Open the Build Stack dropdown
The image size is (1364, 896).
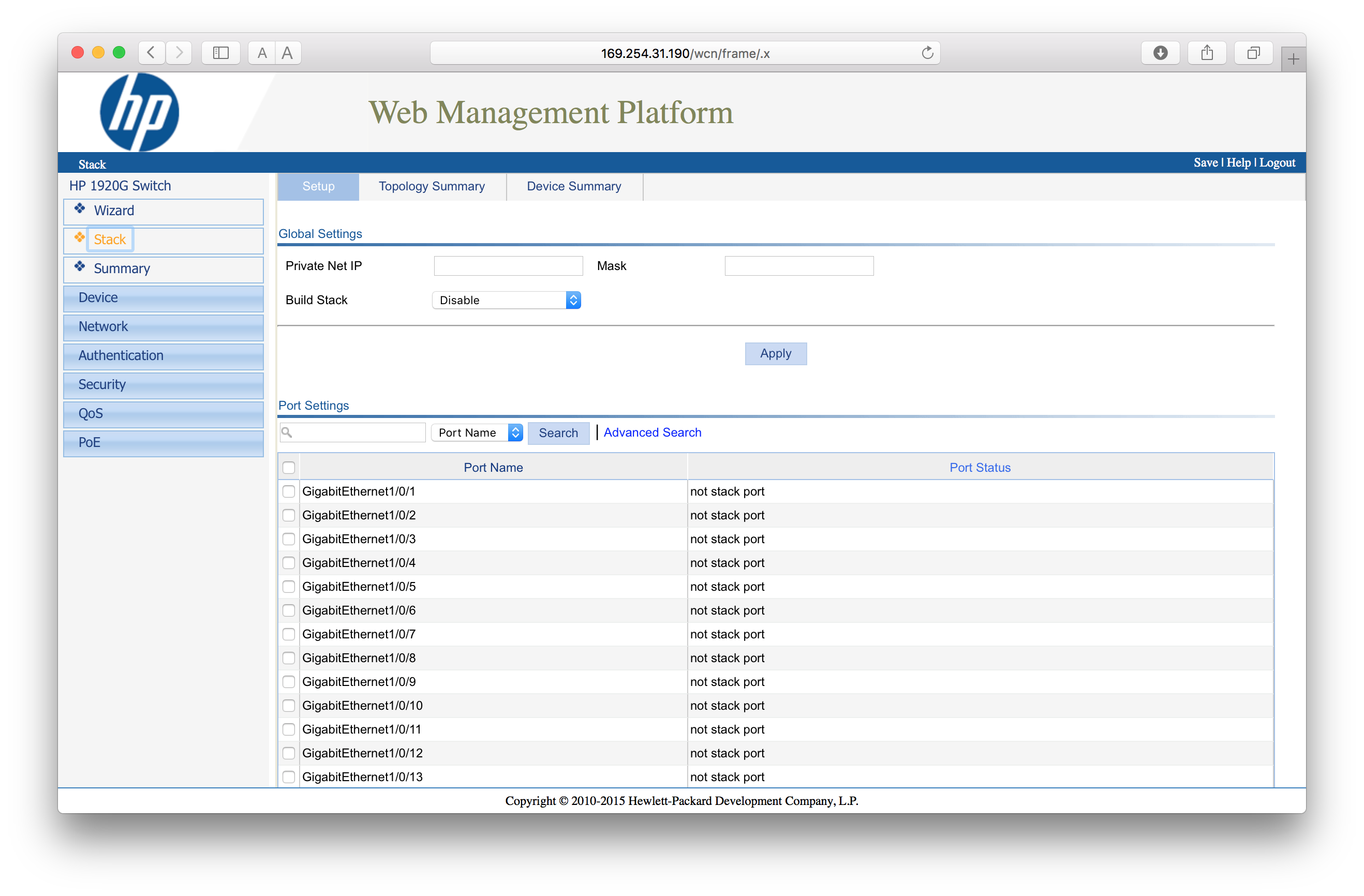507,300
